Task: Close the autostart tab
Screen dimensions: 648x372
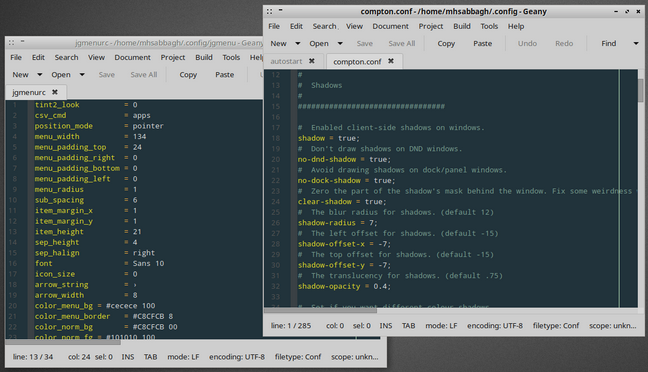Action: [312, 61]
